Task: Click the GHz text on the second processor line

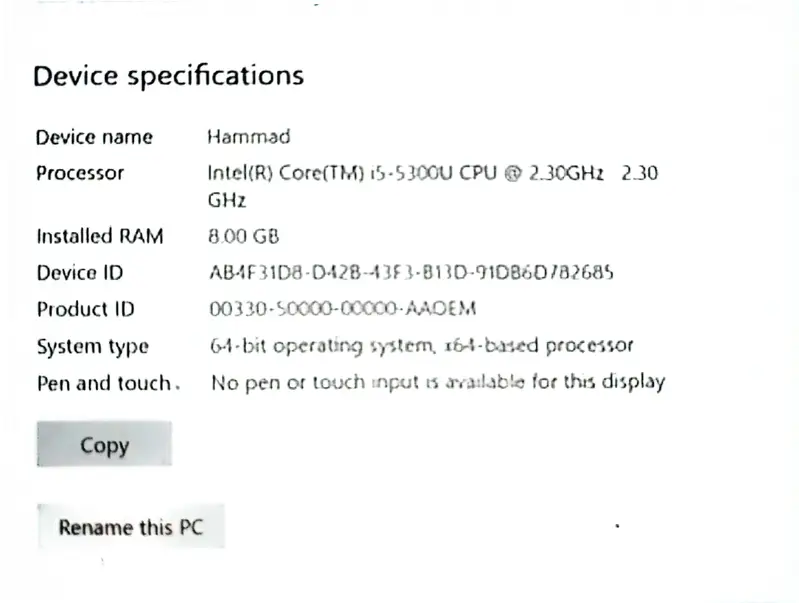Action: point(226,200)
